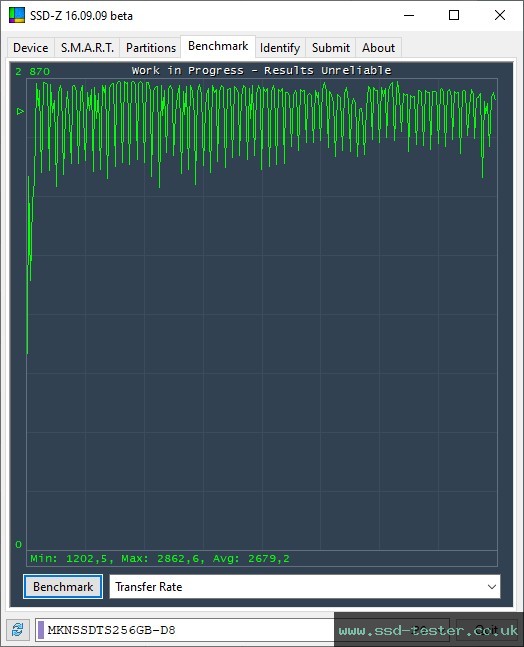Viewport: 524px width, 647px height.
Task: Click the 2 870 axis maximum label
Action: tap(32, 71)
